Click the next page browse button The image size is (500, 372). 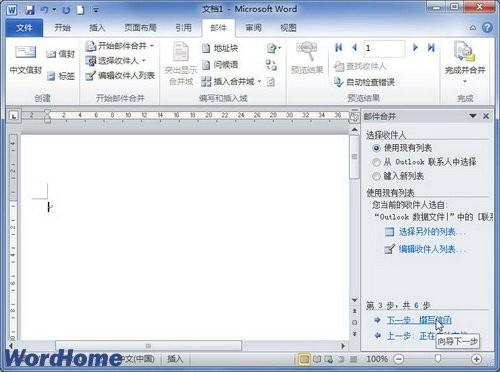354,334
